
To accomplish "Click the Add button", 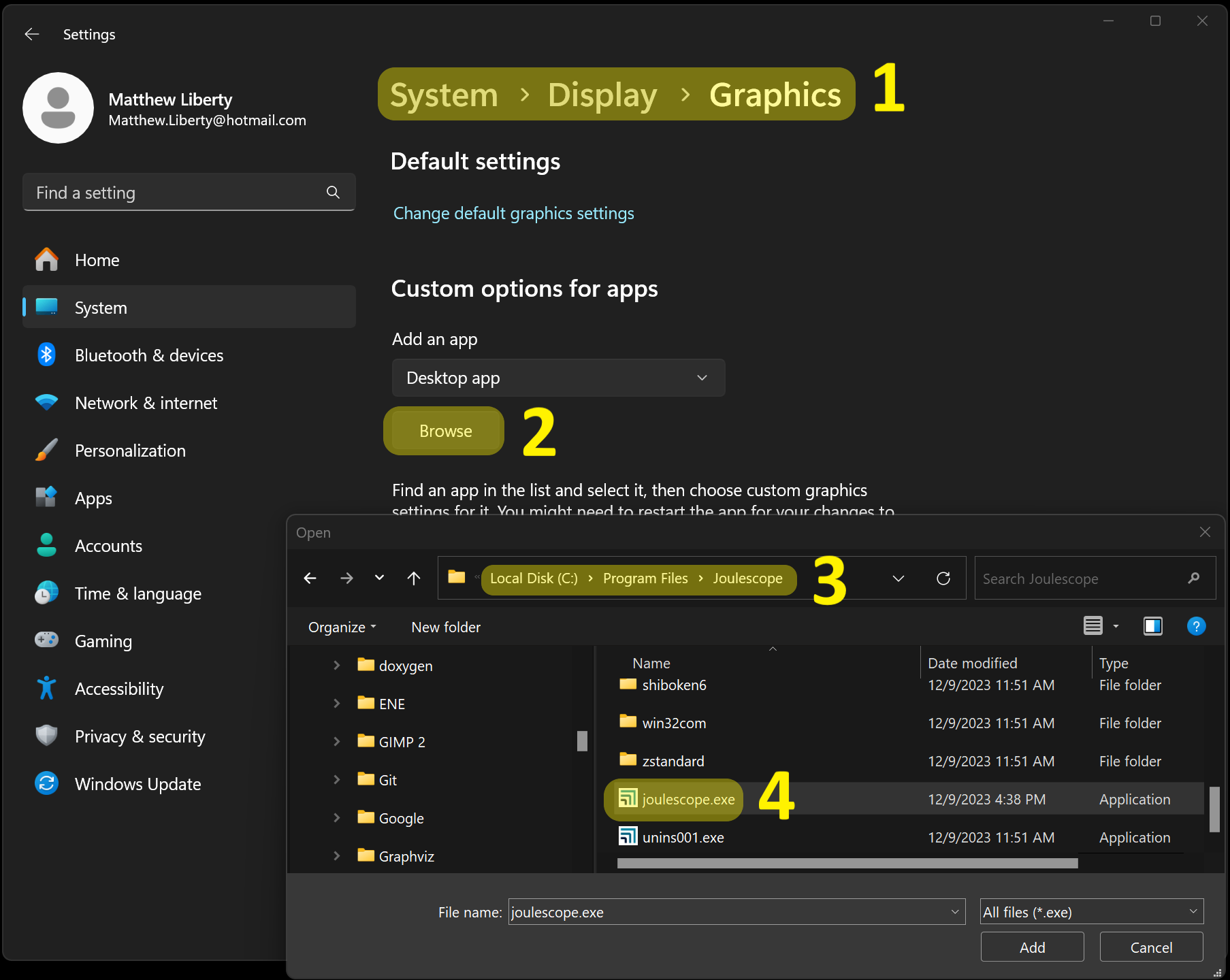I will point(1032,947).
